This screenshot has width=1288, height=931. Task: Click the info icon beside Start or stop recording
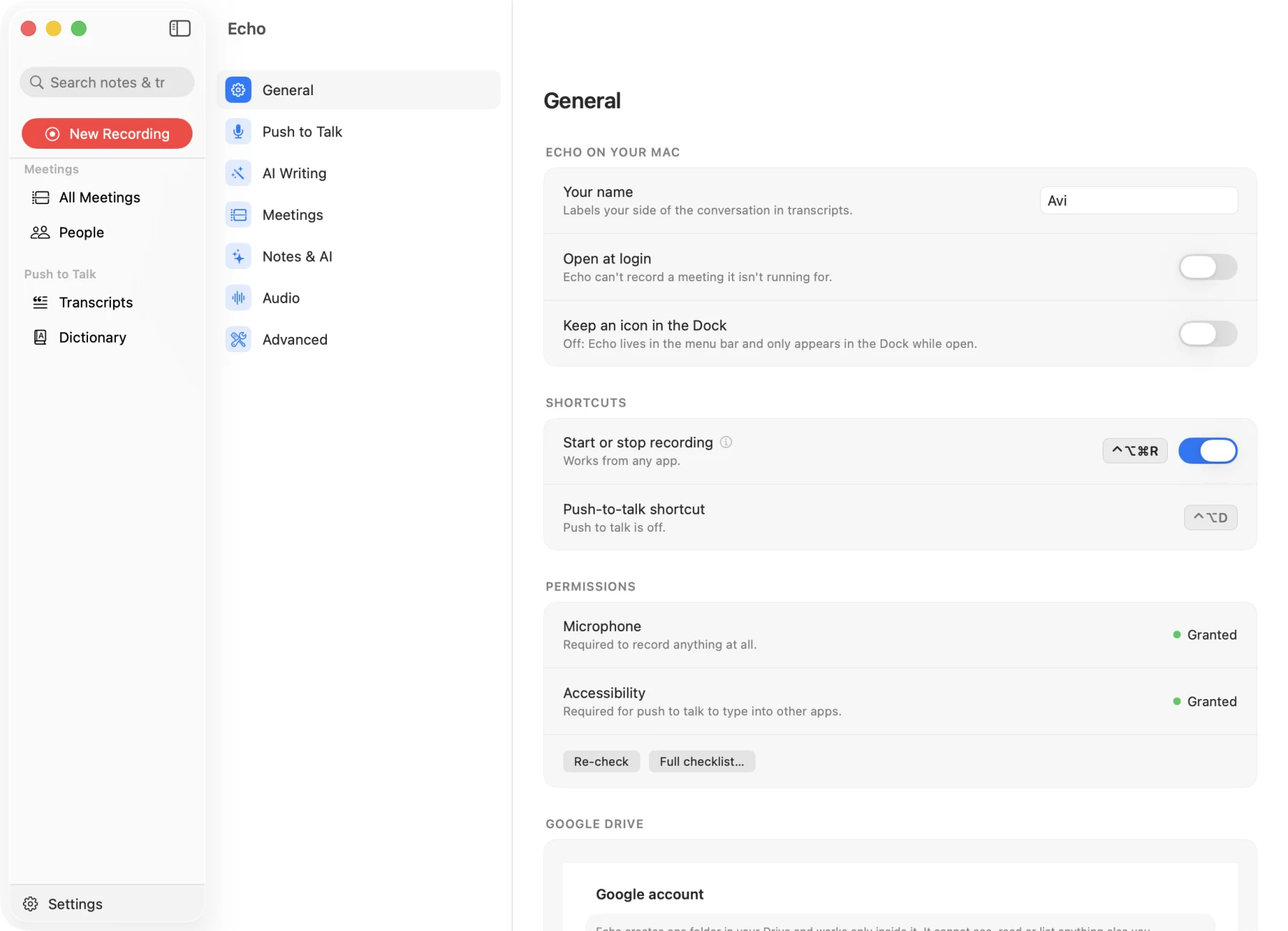(x=726, y=442)
